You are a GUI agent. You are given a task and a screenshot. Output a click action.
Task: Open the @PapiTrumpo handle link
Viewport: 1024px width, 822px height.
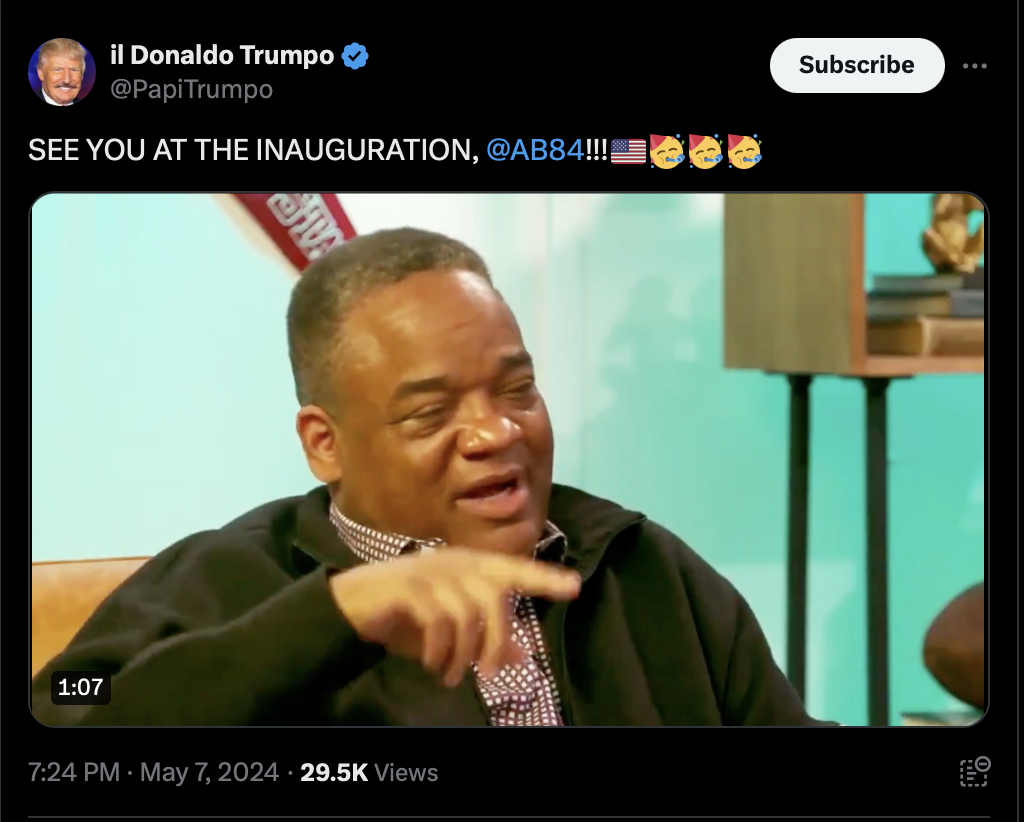click(191, 89)
